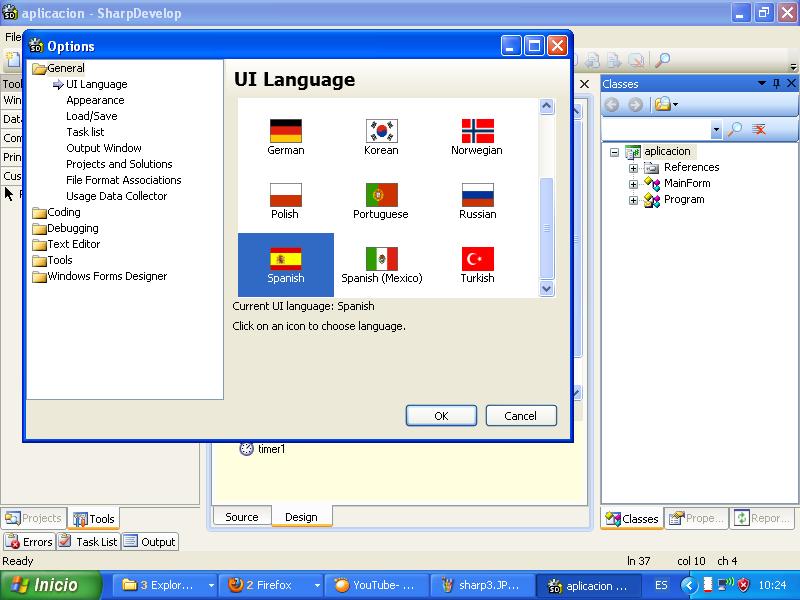The image size is (800, 600).
Task: Cancel the Options dialog
Action: point(521,415)
